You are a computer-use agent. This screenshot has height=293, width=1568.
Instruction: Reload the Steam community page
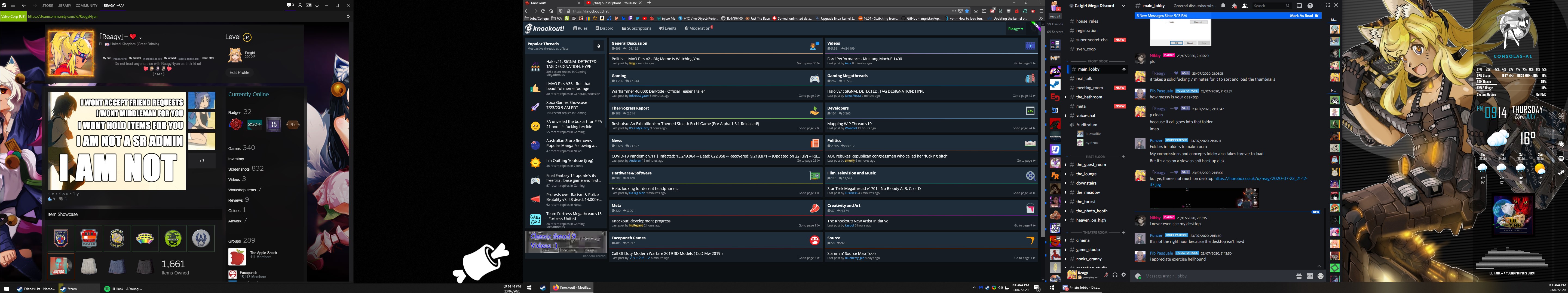(x=348, y=16)
